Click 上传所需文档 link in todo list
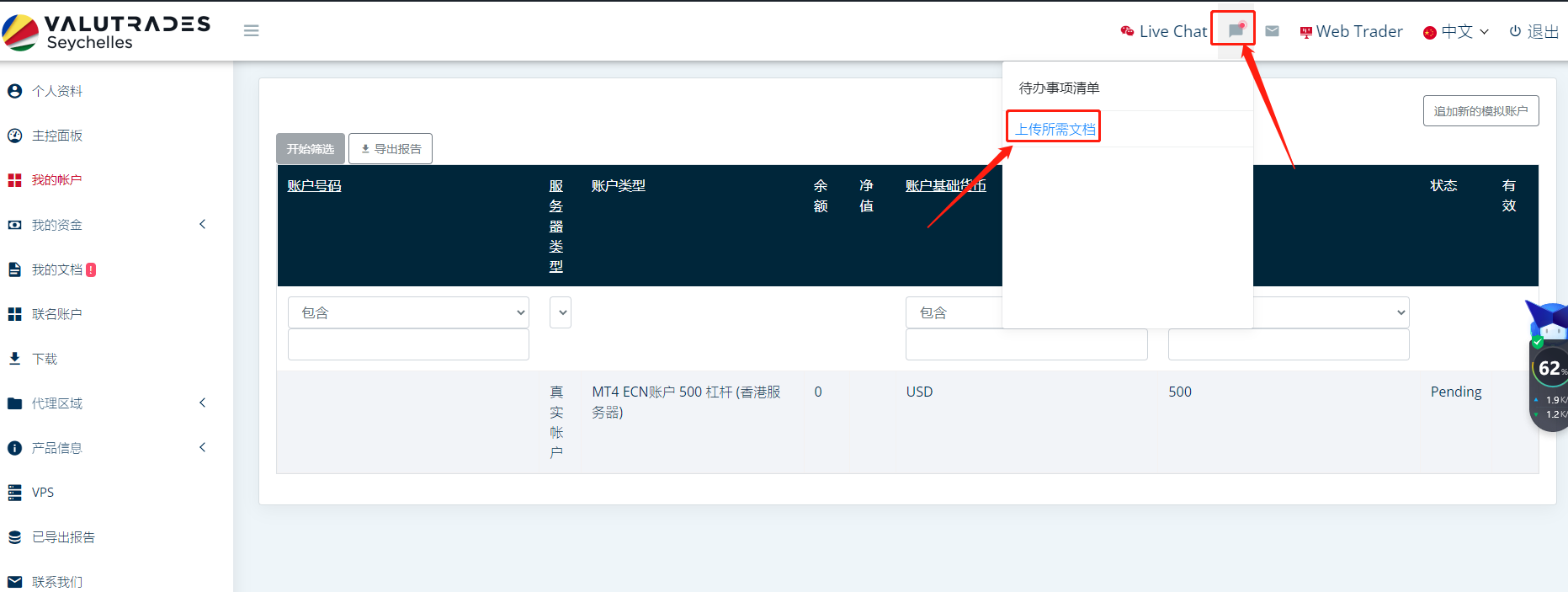This screenshot has width=1568, height=592. 1055,129
